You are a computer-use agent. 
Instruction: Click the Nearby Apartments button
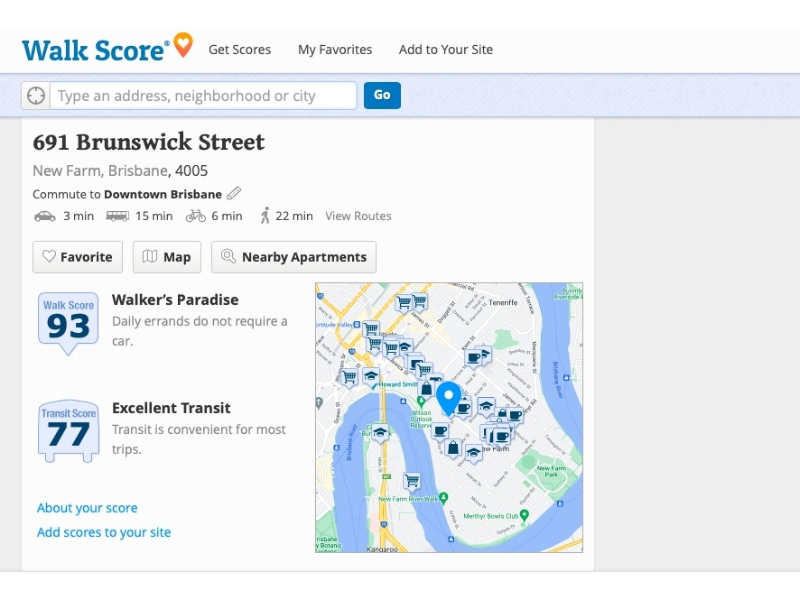pyautogui.click(x=294, y=257)
